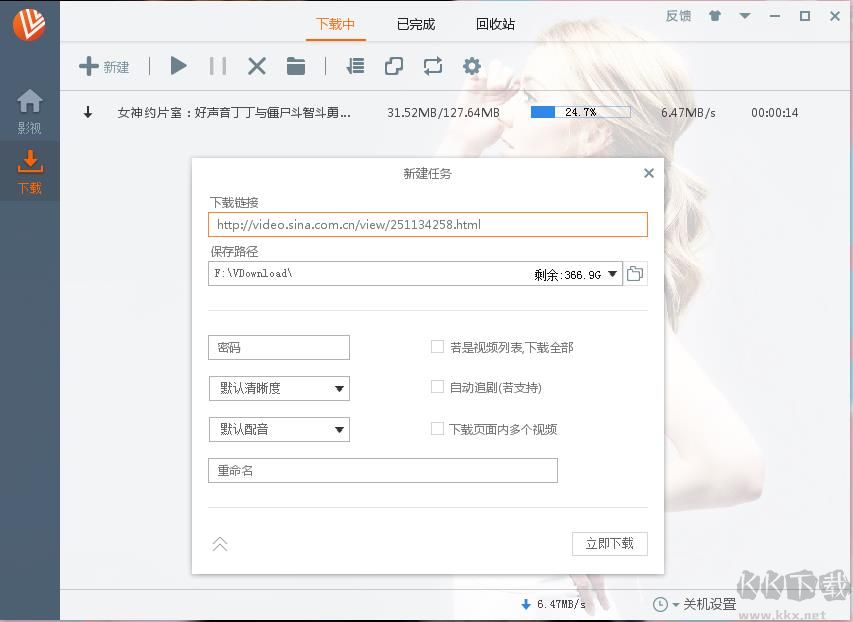Click the play/start download toolbar icon

click(x=179, y=66)
